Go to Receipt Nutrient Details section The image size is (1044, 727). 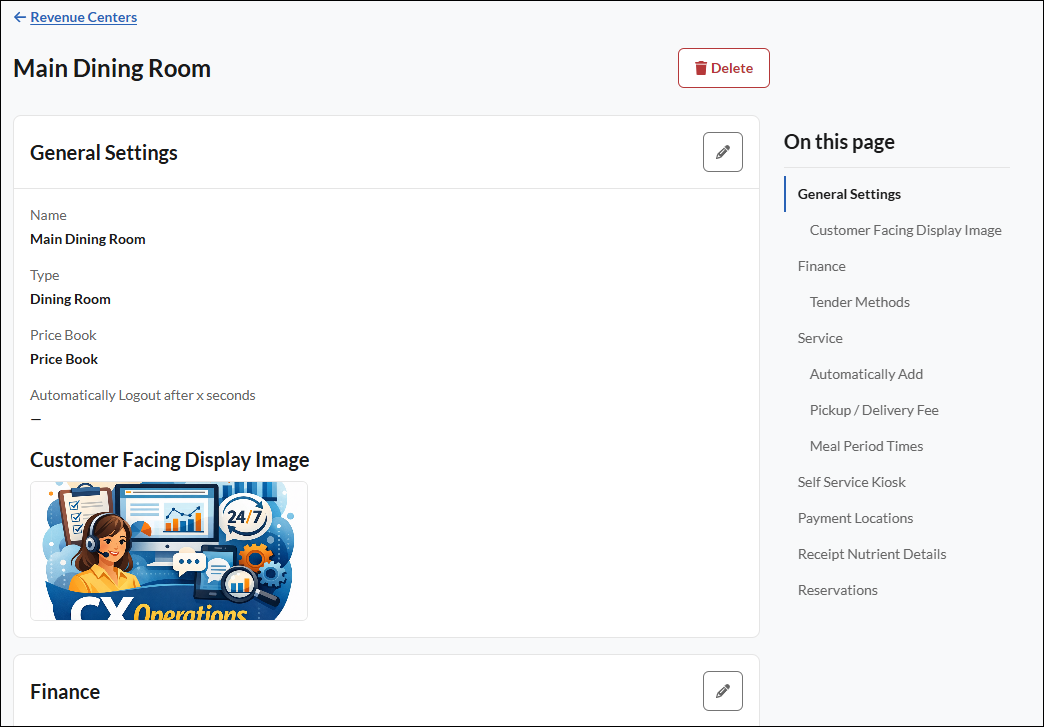(872, 553)
